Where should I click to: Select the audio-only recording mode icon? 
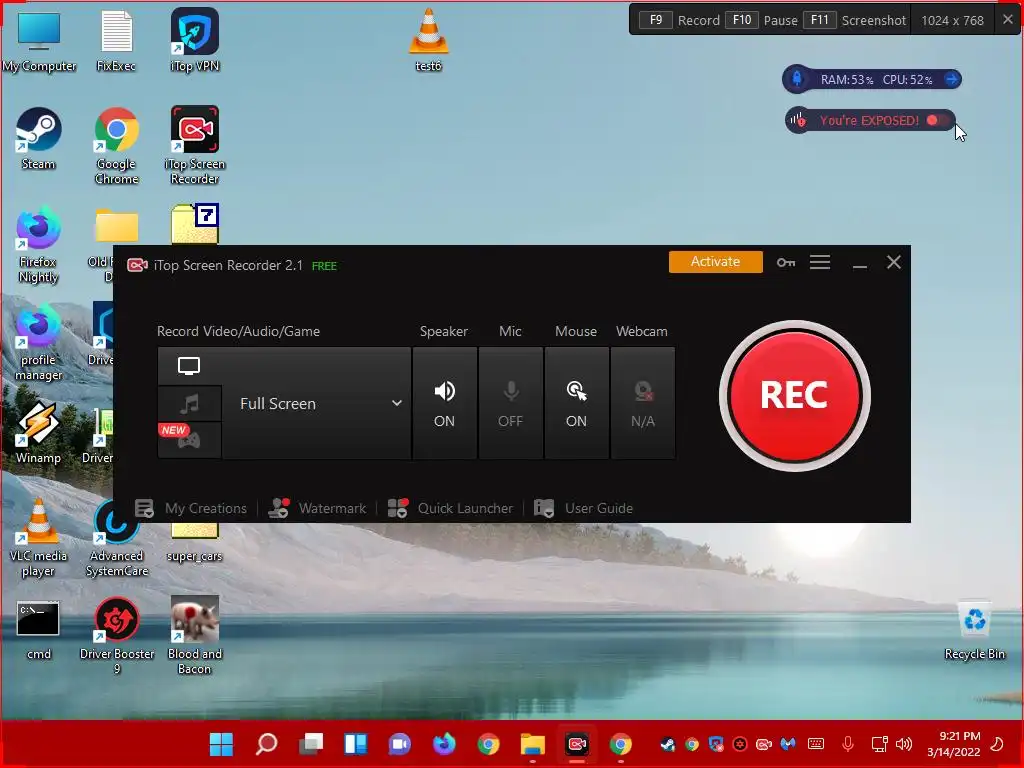(x=189, y=404)
